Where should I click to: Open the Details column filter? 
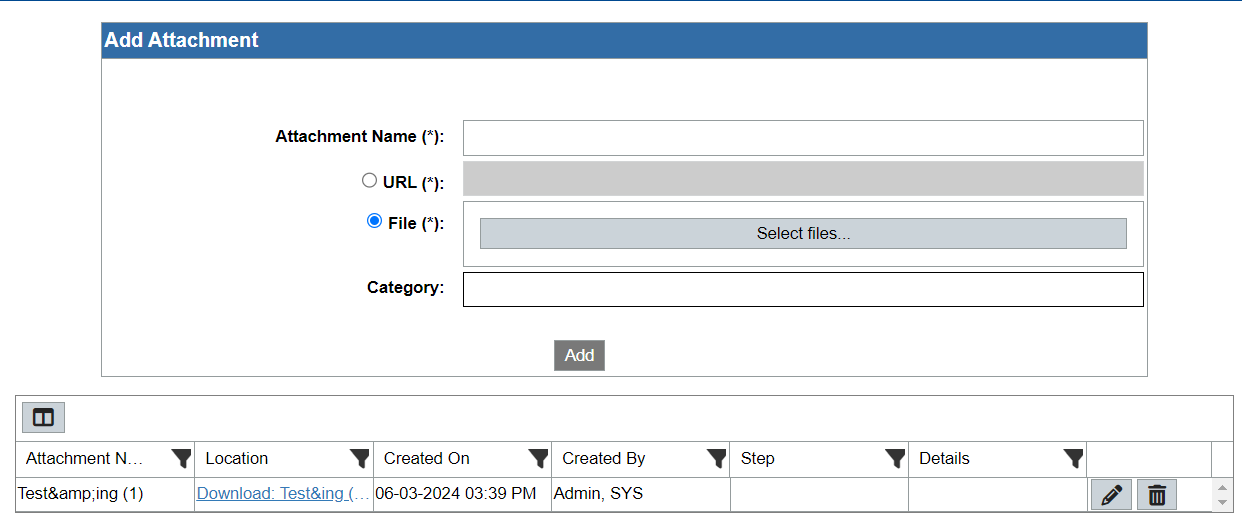click(1074, 459)
